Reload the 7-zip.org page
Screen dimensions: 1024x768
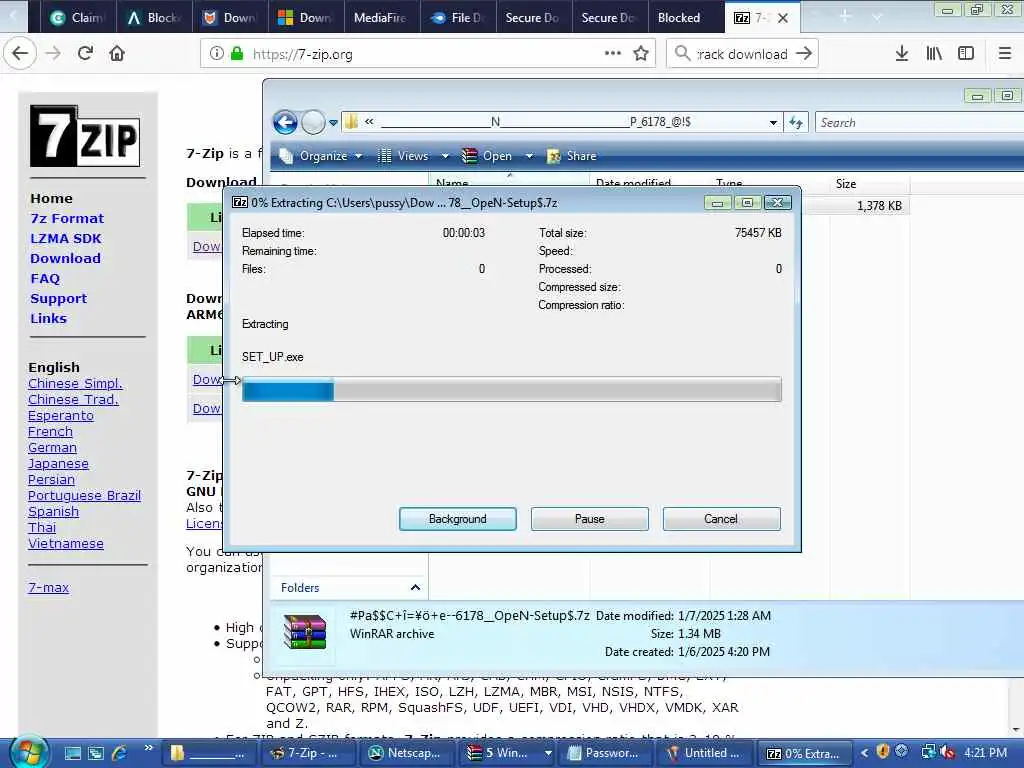[x=85, y=53]
